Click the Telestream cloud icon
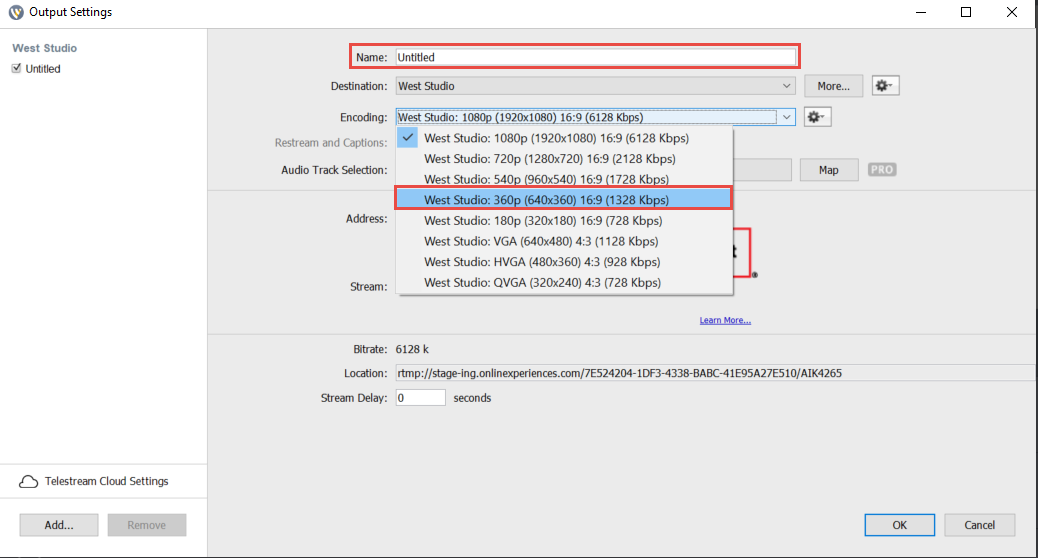 (28, 482)
